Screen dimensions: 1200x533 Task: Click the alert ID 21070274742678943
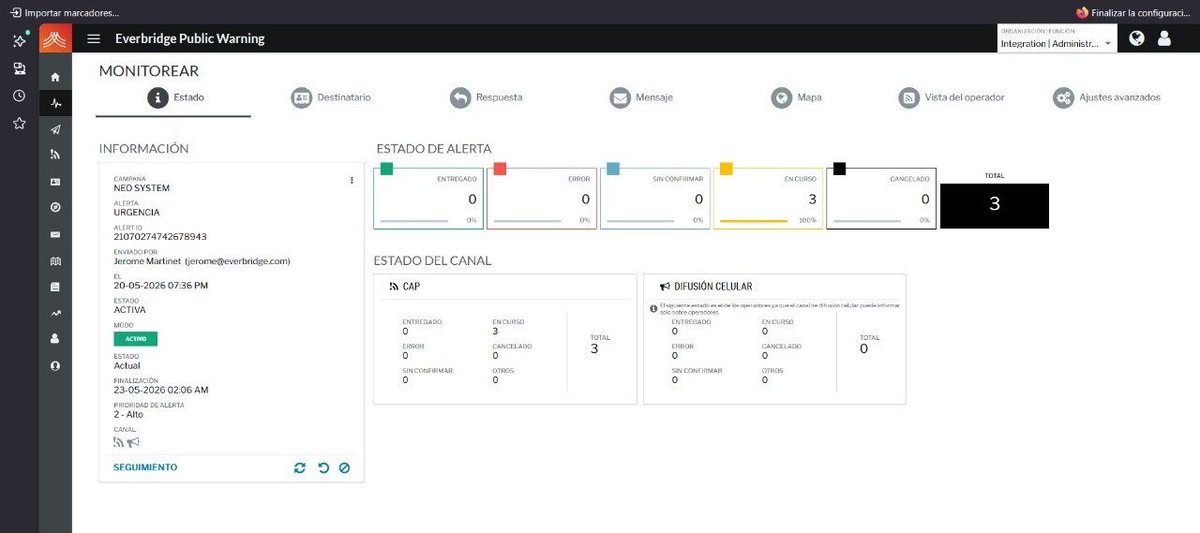coord(160,237)
